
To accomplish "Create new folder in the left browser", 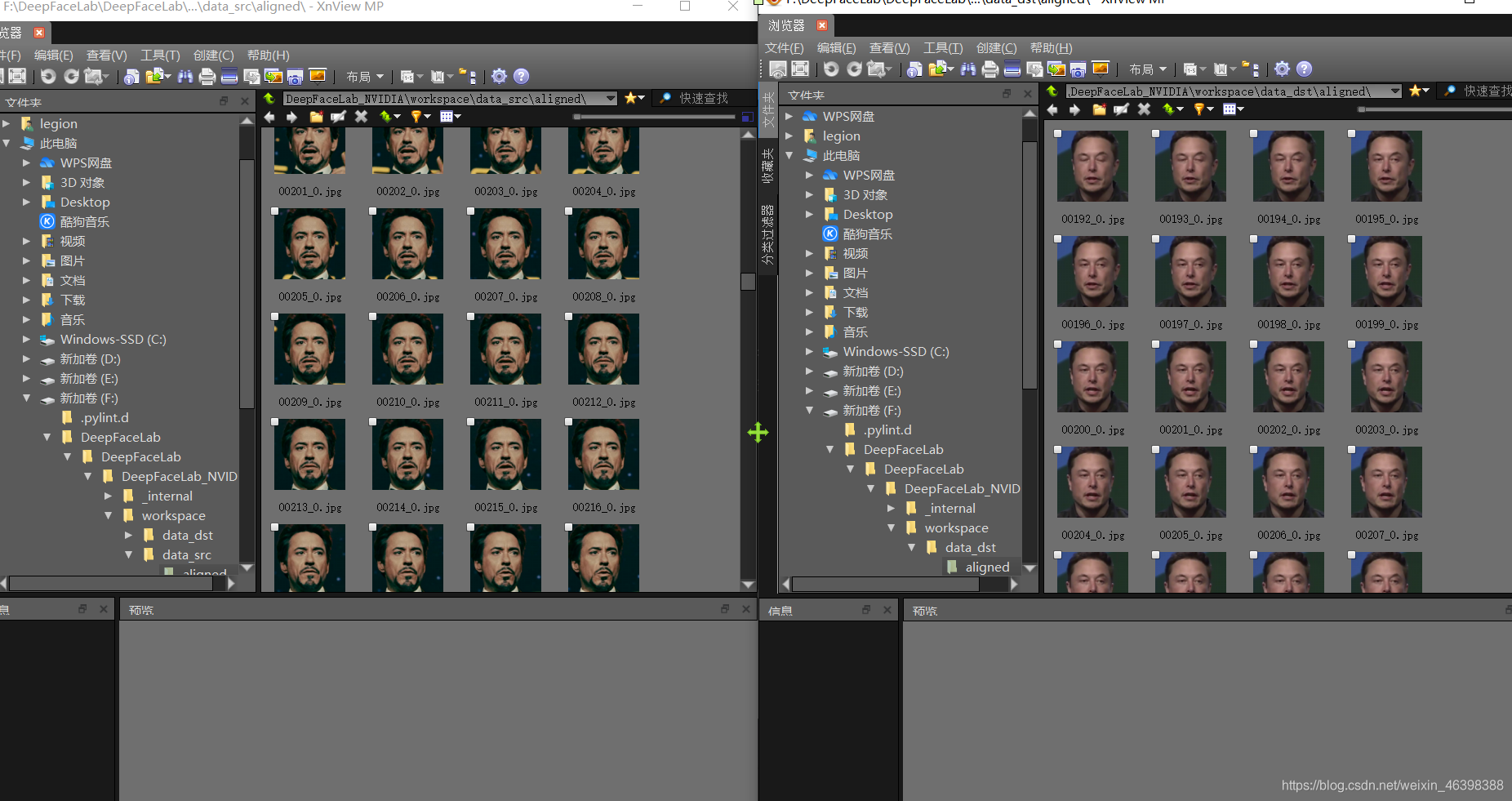I will coord(316,117).
